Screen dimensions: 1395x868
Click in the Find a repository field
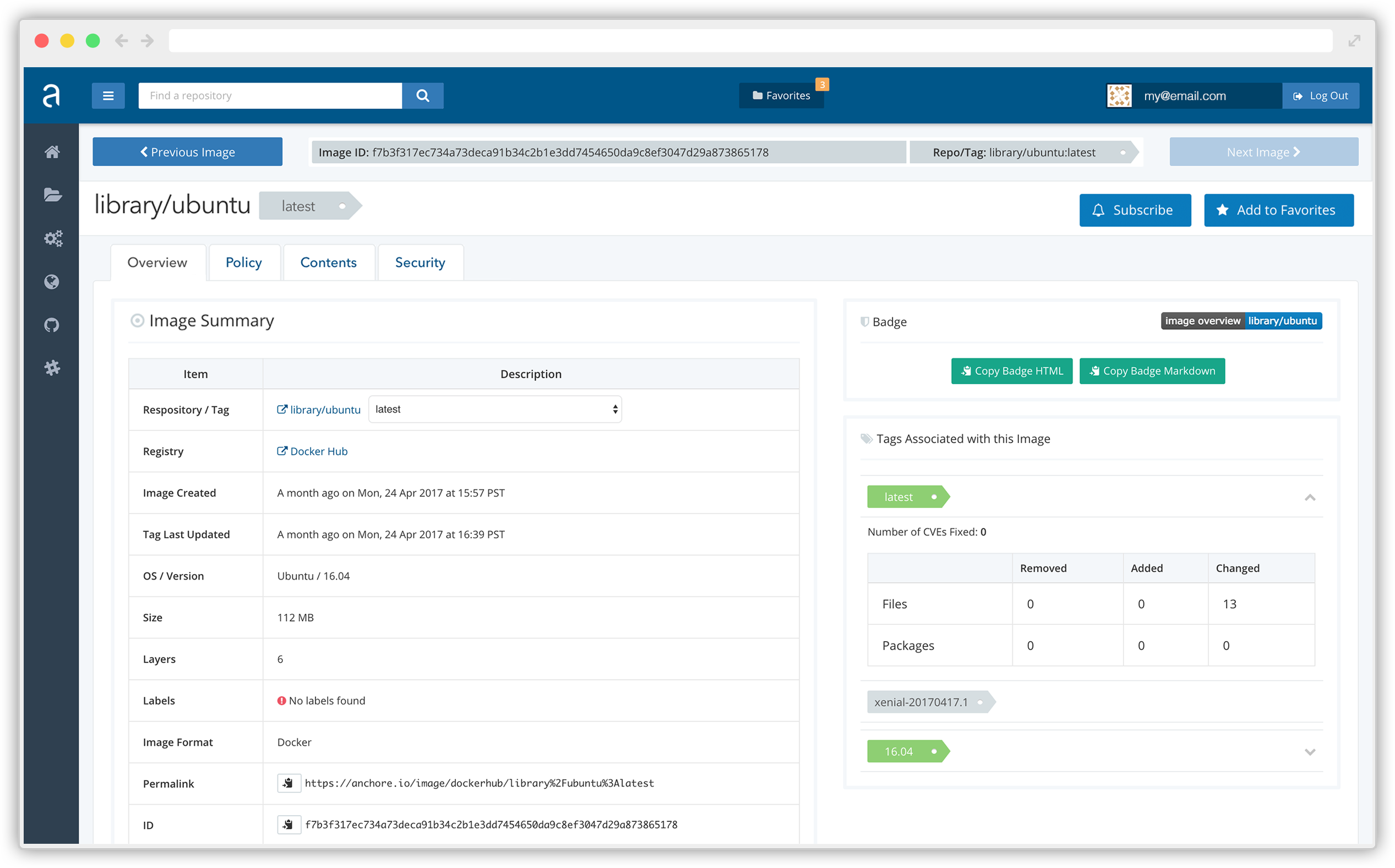[x=270, y=96]
